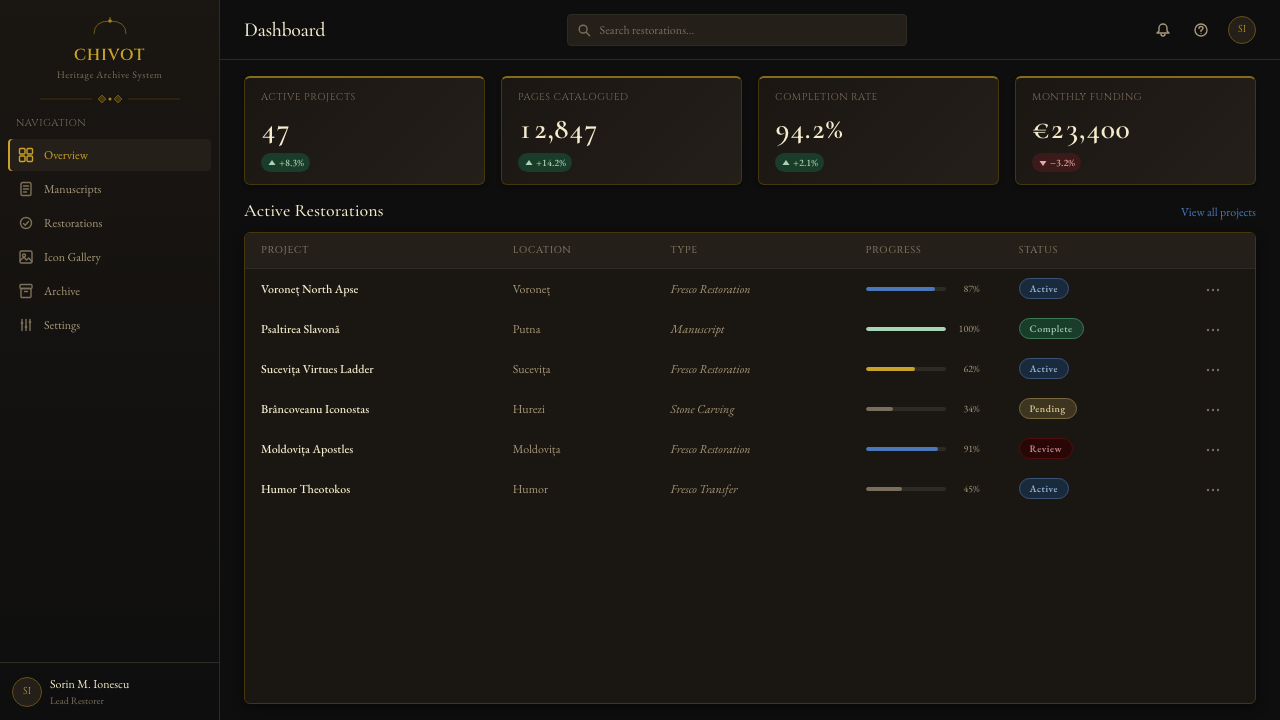Viewport: 1280px width, 720px height.
Task: Click the Overview grid icon in the sidebar
Action: click(26, 155)
